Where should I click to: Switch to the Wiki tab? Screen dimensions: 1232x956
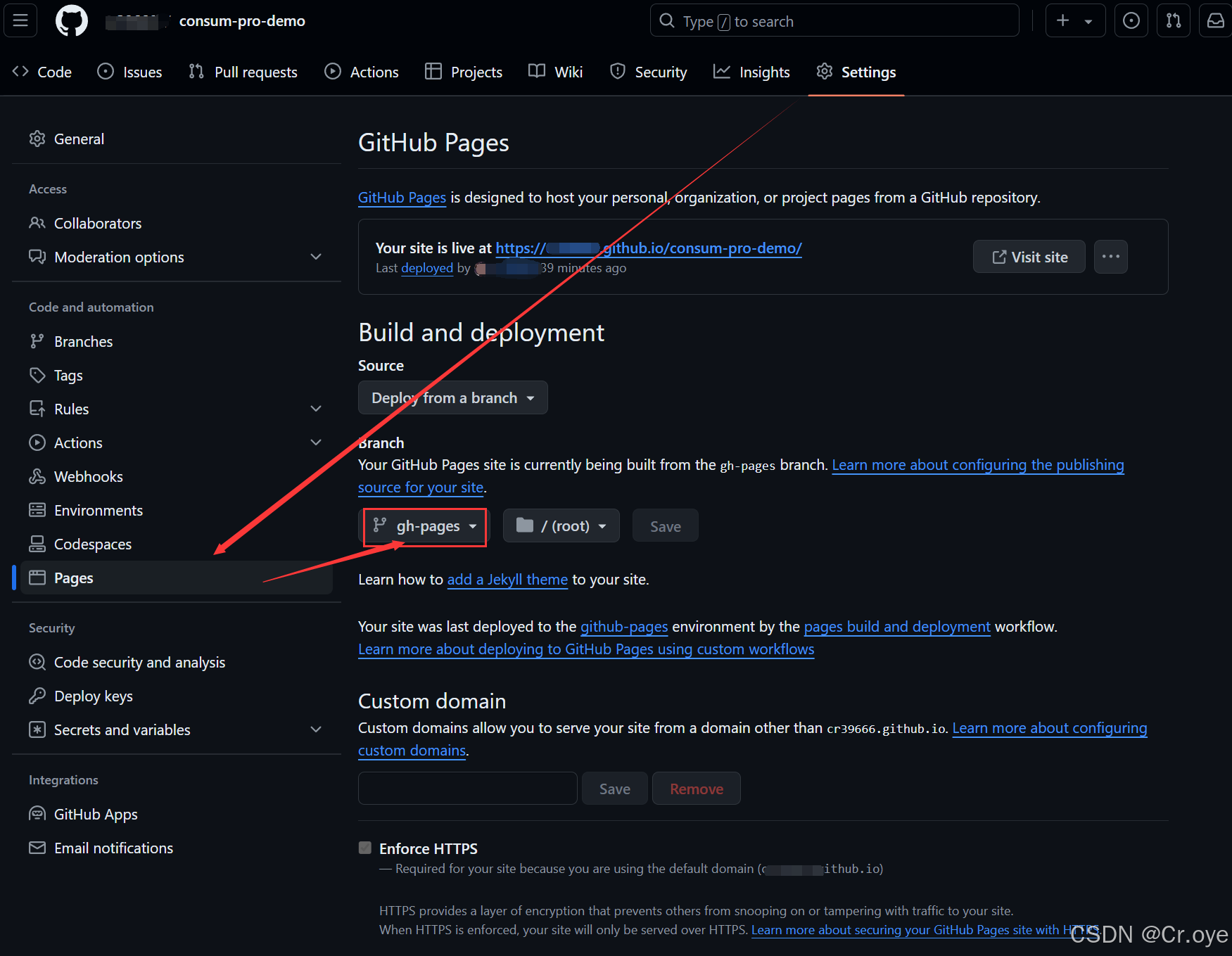[x=556, y=72]
